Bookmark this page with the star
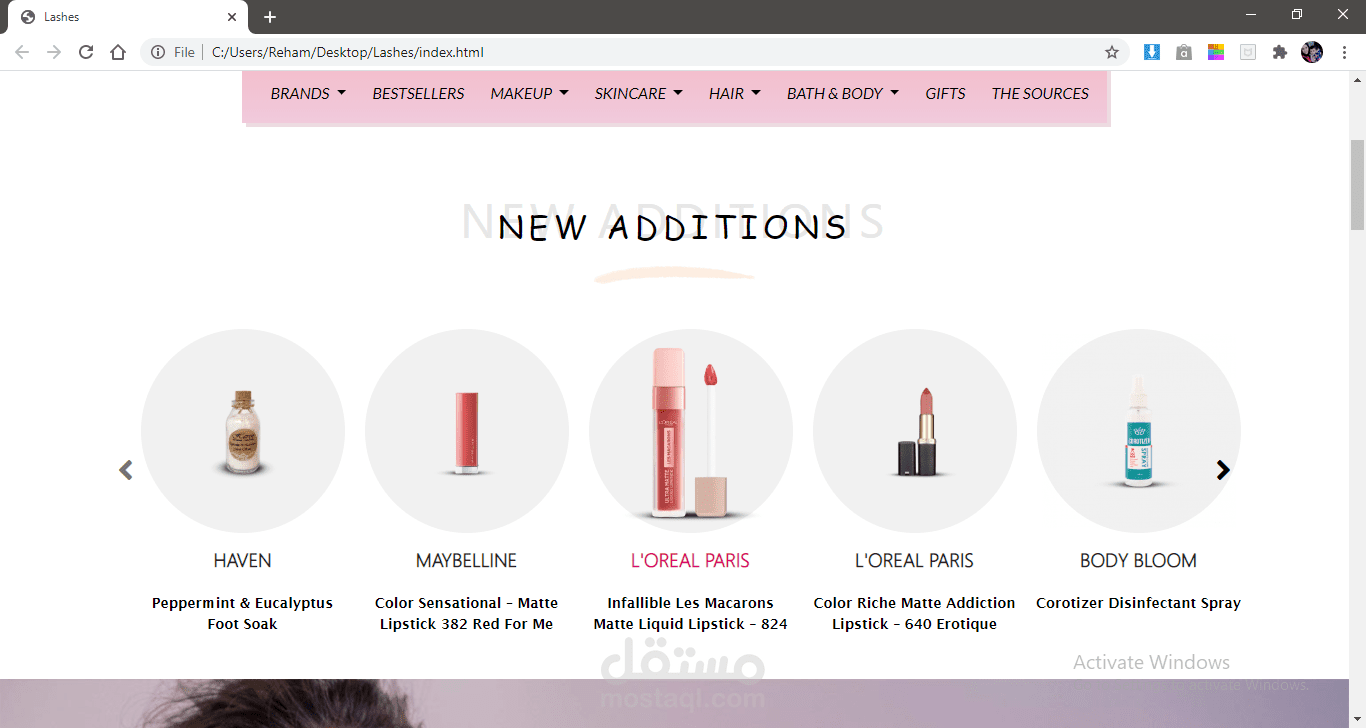The height and width of the screenshot is (728, 1366). pos(1112,52)
